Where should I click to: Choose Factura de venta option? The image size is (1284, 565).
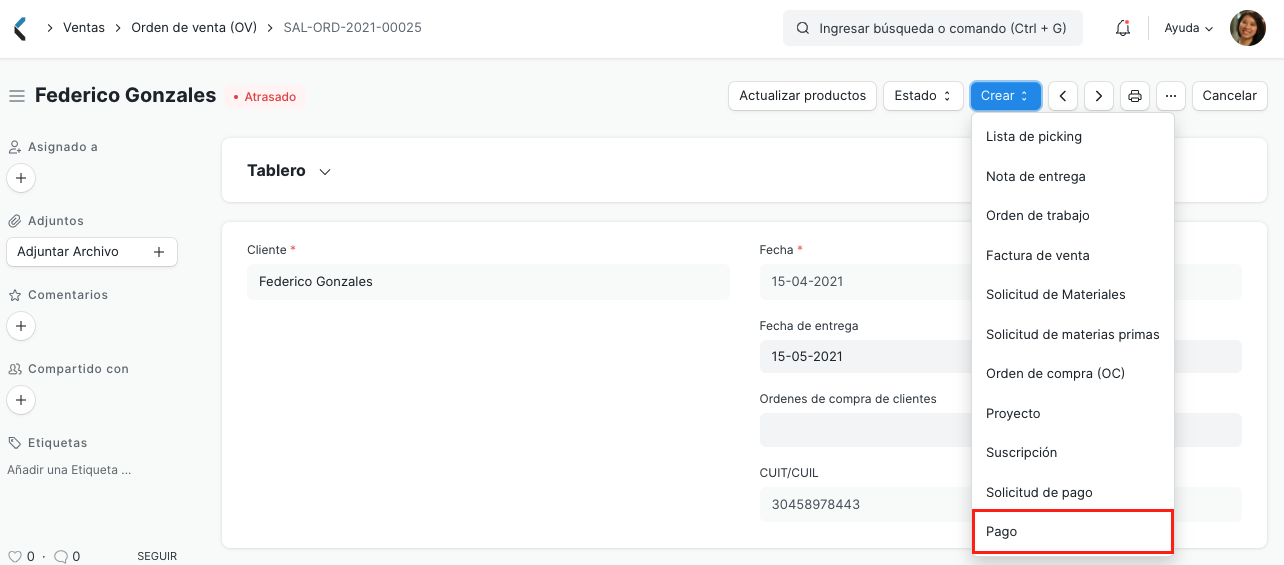(x=1073, y=255)
